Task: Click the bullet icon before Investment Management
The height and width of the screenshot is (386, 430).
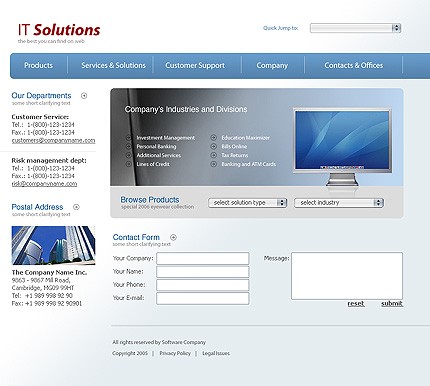Action: (x=128, y=138)
